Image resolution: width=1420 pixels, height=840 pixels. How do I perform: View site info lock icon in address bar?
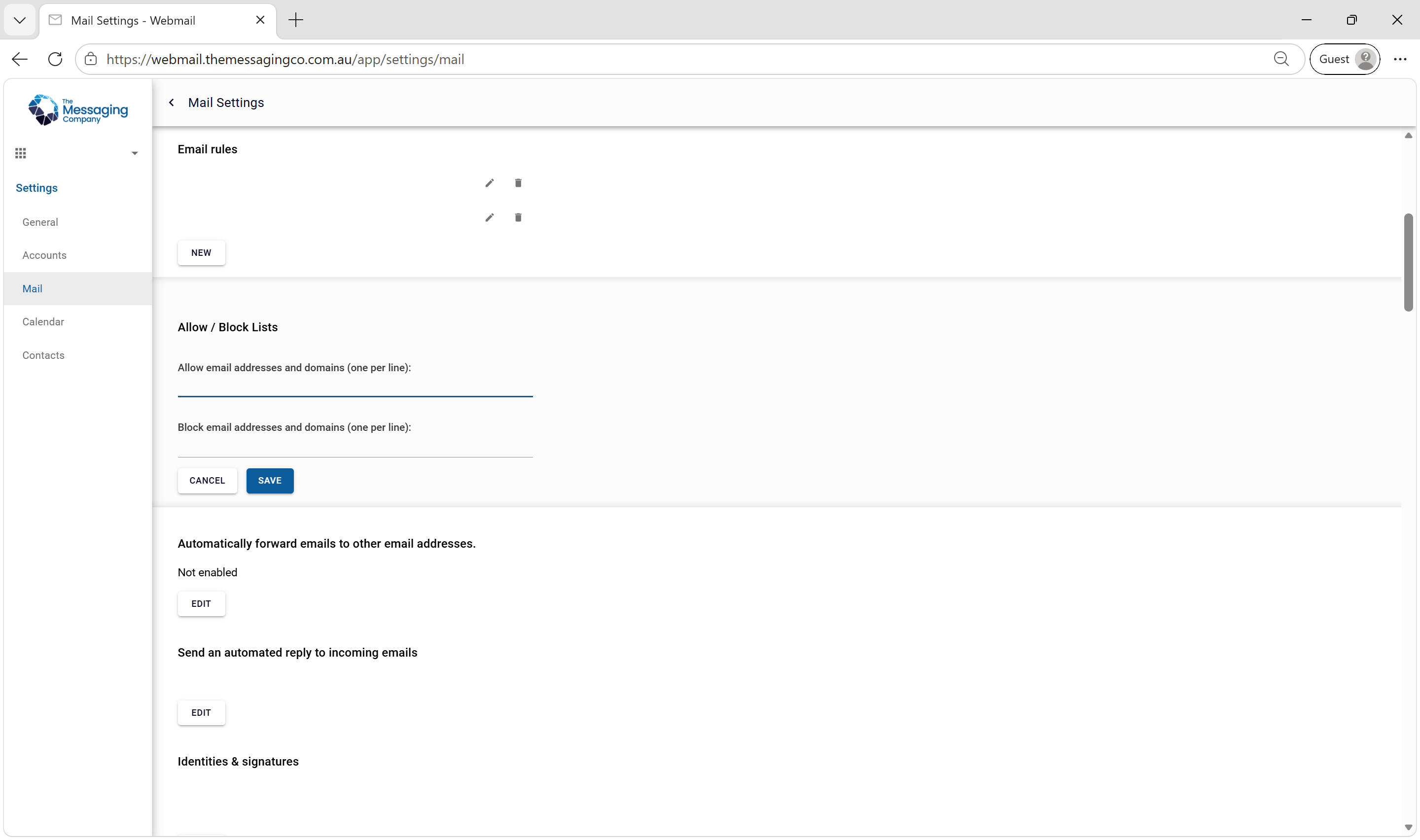pyautogui.click(x=91, y=60)
